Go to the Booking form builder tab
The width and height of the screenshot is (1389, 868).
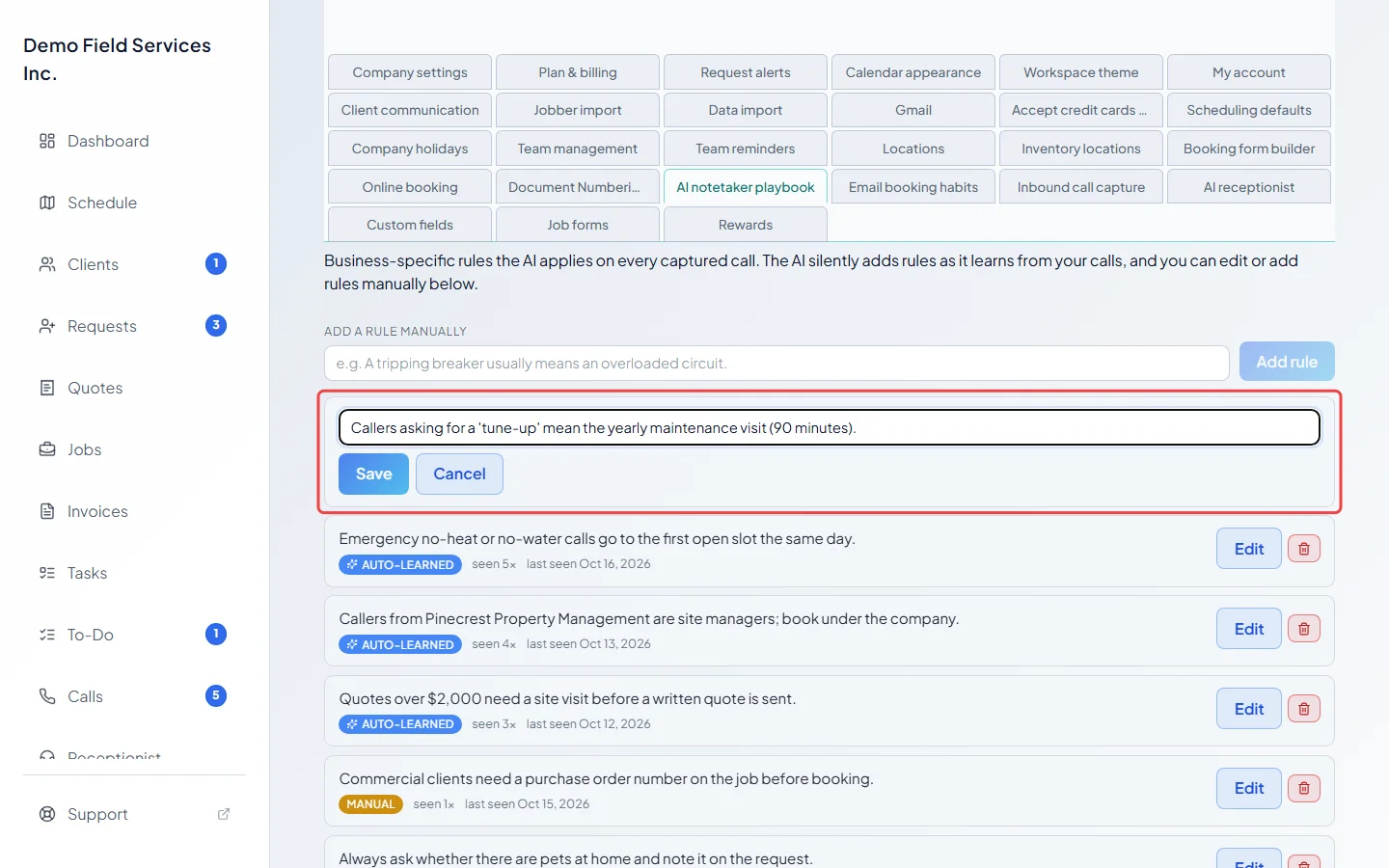click(x=1249, y=149)
